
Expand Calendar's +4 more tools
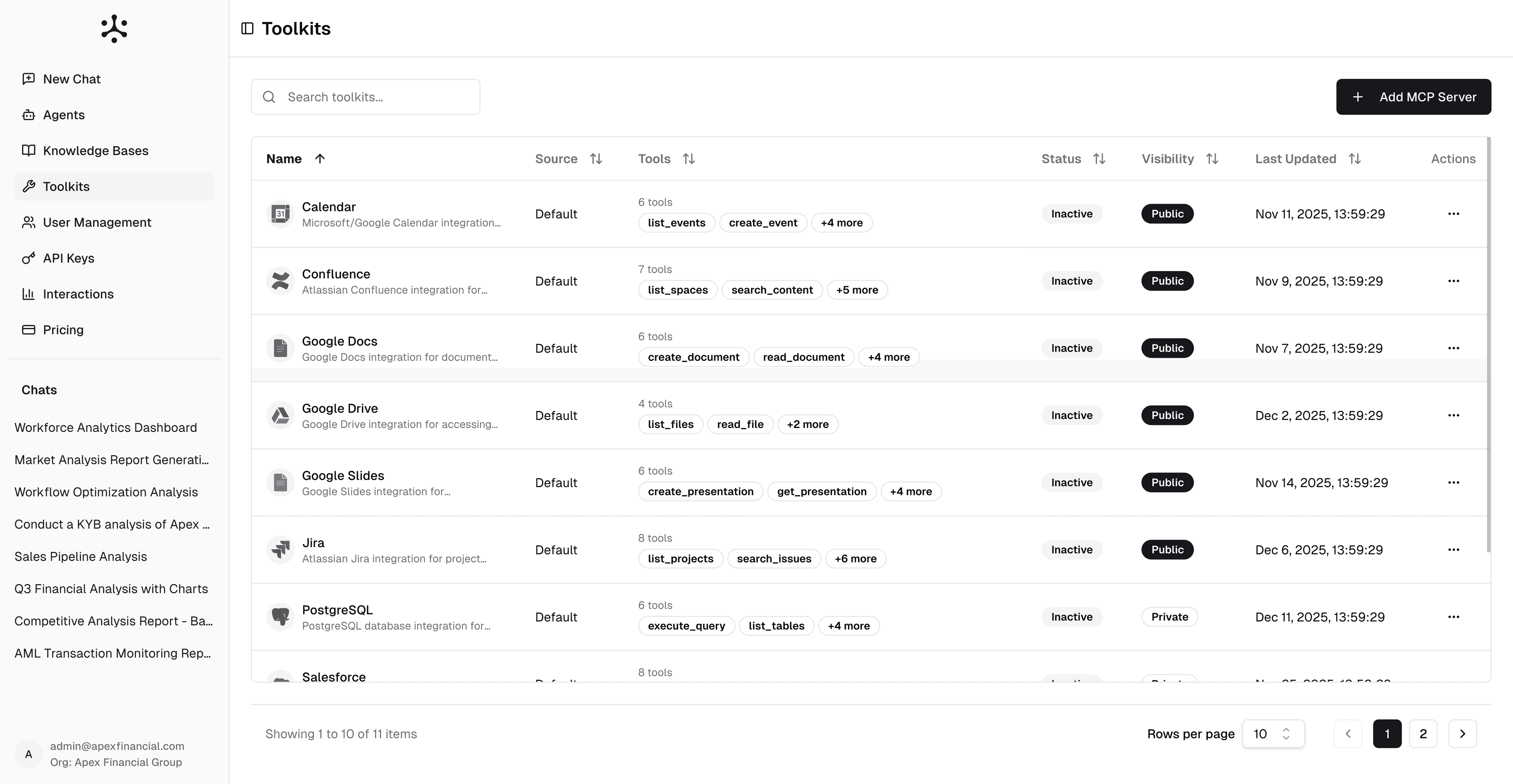point(842,223)
